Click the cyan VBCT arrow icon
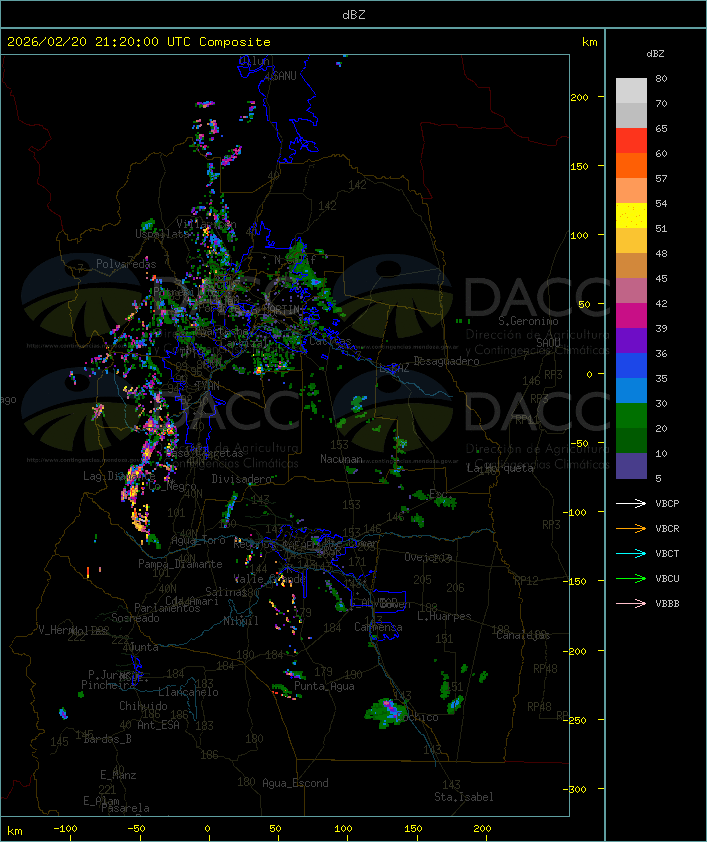 [631, 554]
